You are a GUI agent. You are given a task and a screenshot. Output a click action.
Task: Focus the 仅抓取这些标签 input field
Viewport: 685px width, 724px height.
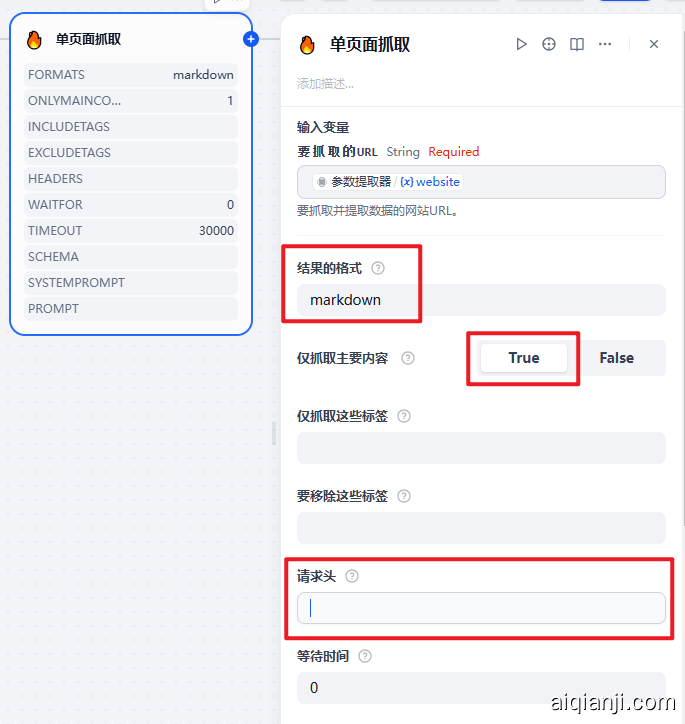[481, 448]
